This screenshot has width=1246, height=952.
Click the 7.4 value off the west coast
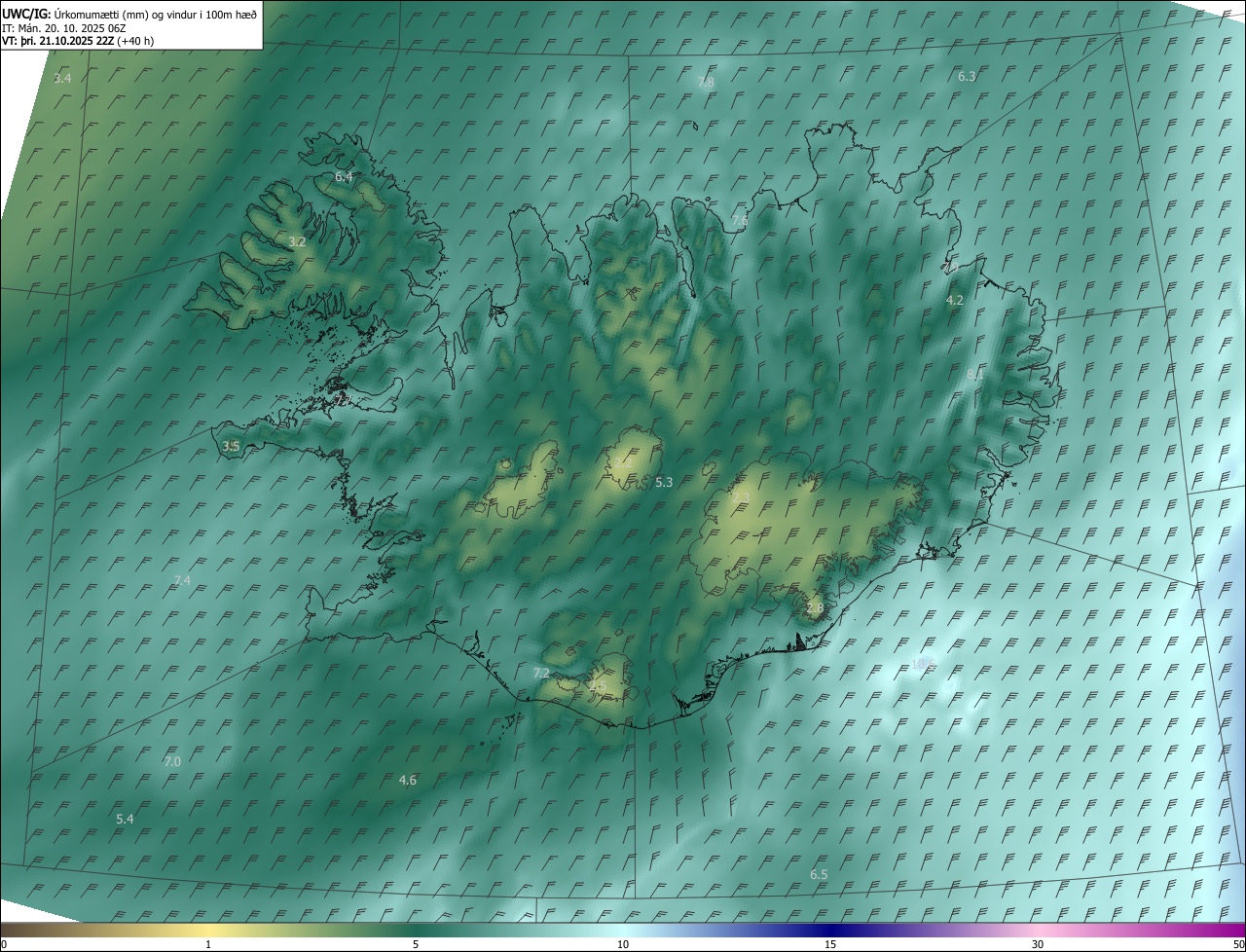182,581
